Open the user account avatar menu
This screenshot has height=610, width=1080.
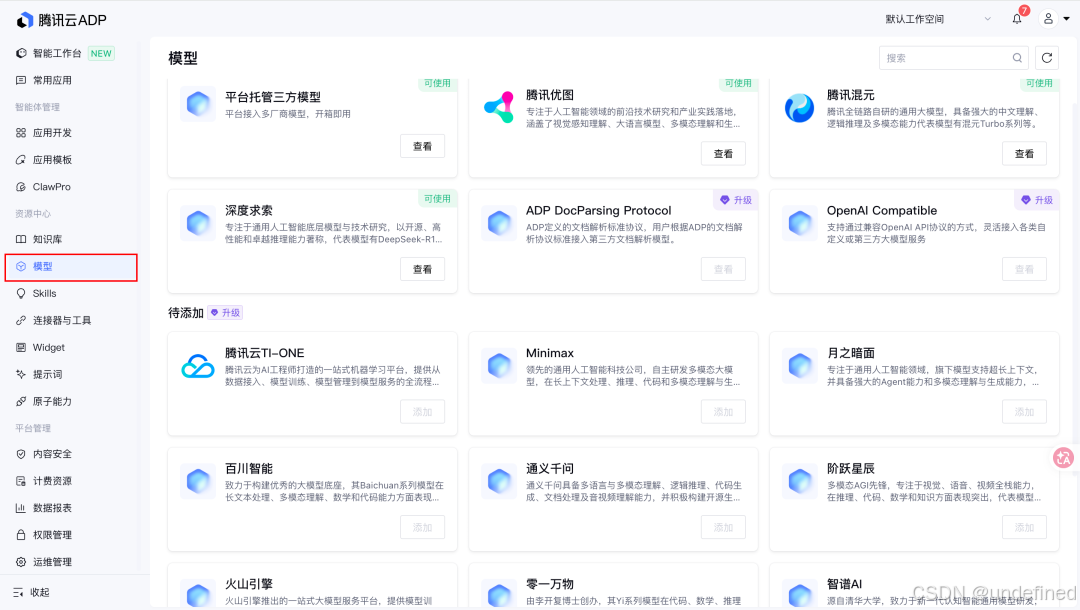(x=1048, y=19)
